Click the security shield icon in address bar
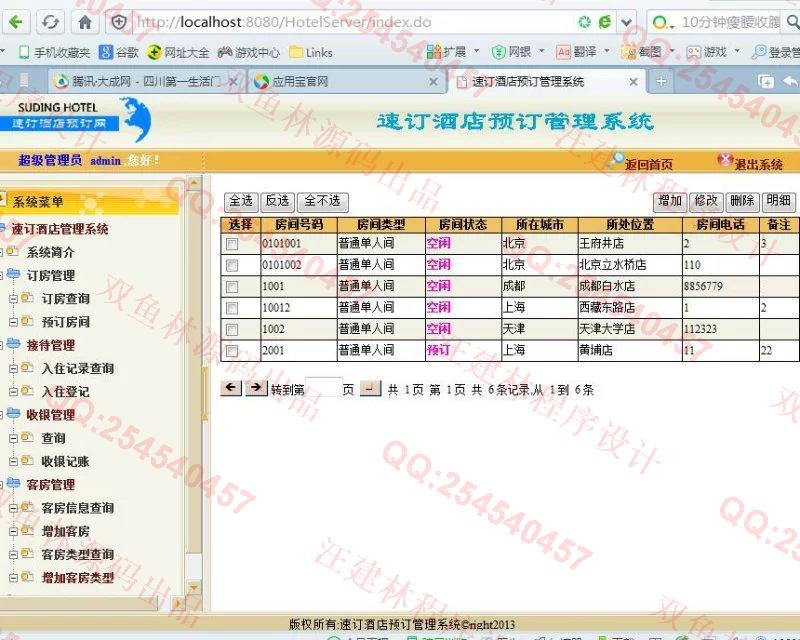Screen dimensions: 800x640 119,22
